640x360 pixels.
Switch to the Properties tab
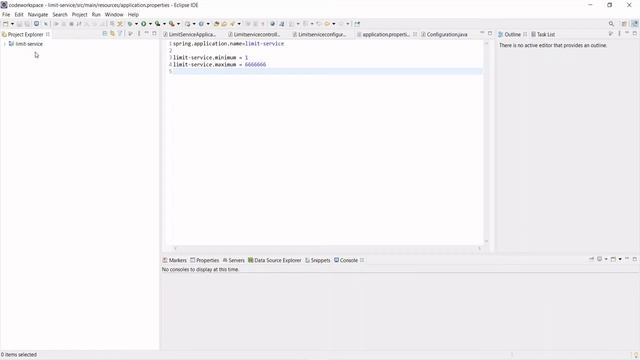(204, 260)
